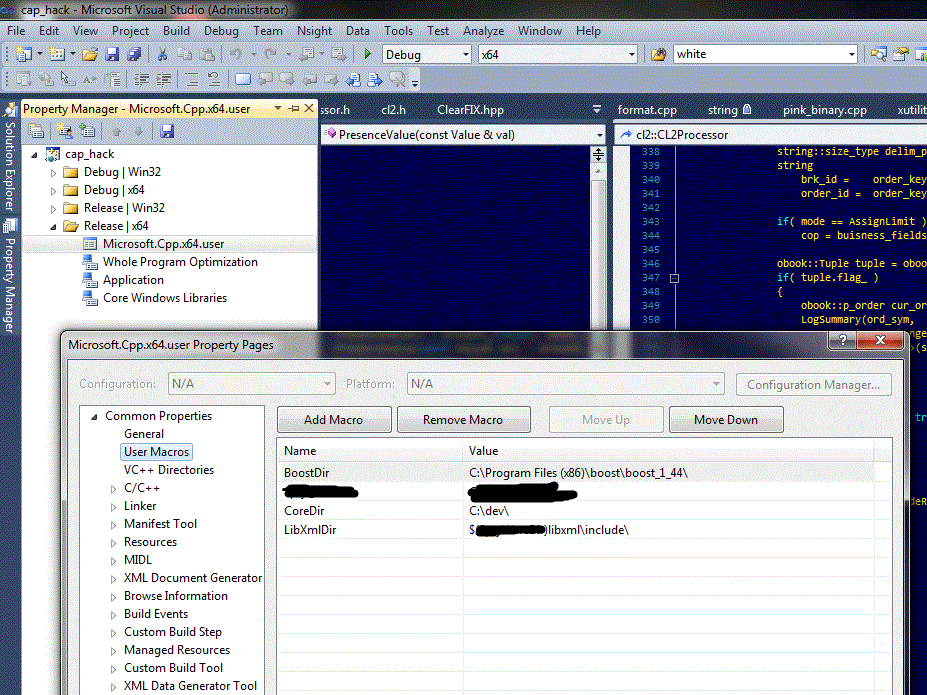Click the Core Windows Libraries sheet icon
The height and width of the screenshot is (695, 927).
(x=90, y=298)
